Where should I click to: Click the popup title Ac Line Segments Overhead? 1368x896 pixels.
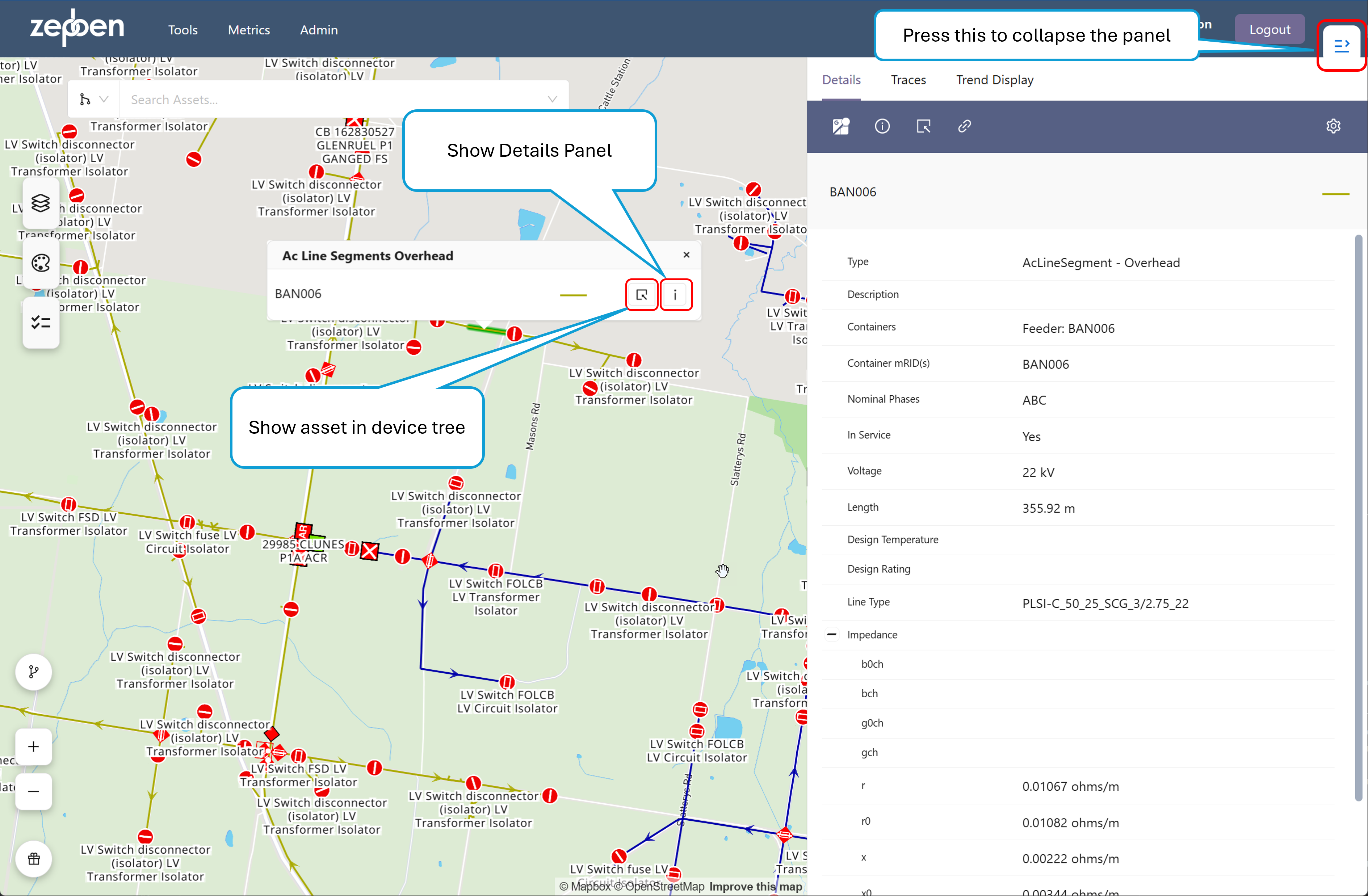tap(368, 256)
